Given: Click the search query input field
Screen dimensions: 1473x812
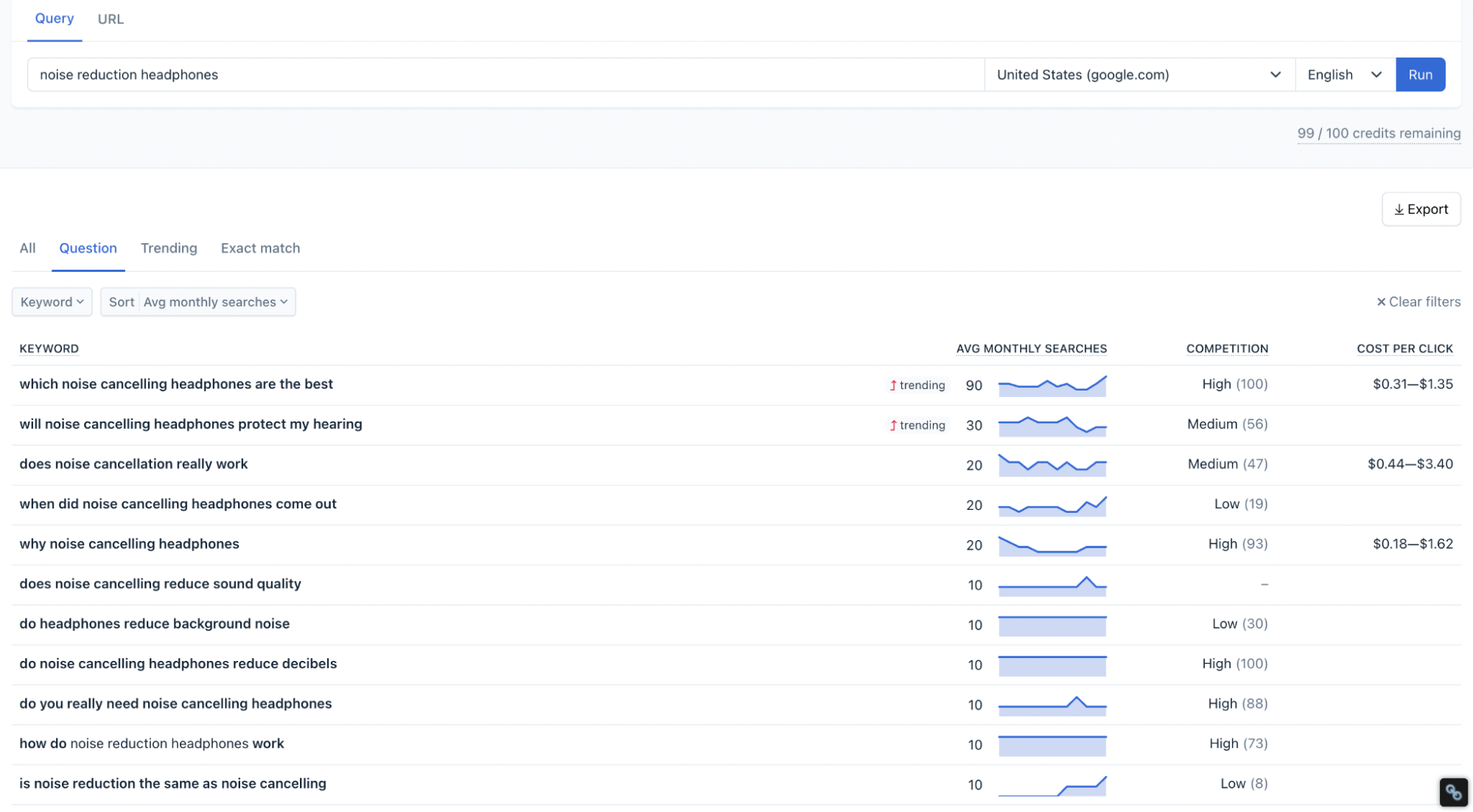Looking at the screenshot, I should pyautogui.click(x=505, y=74).
